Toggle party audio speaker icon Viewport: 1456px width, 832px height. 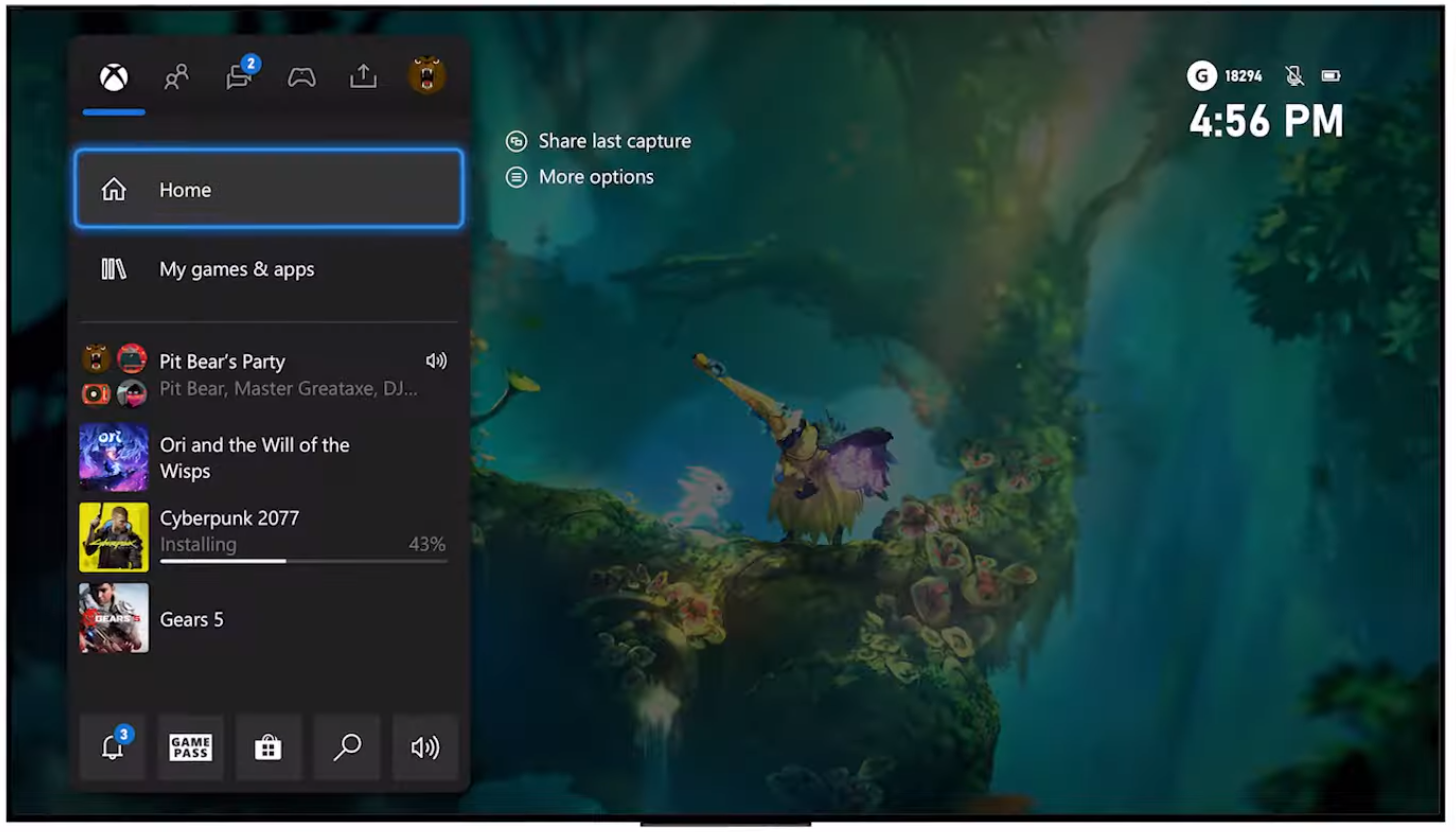tap(436, 361)
